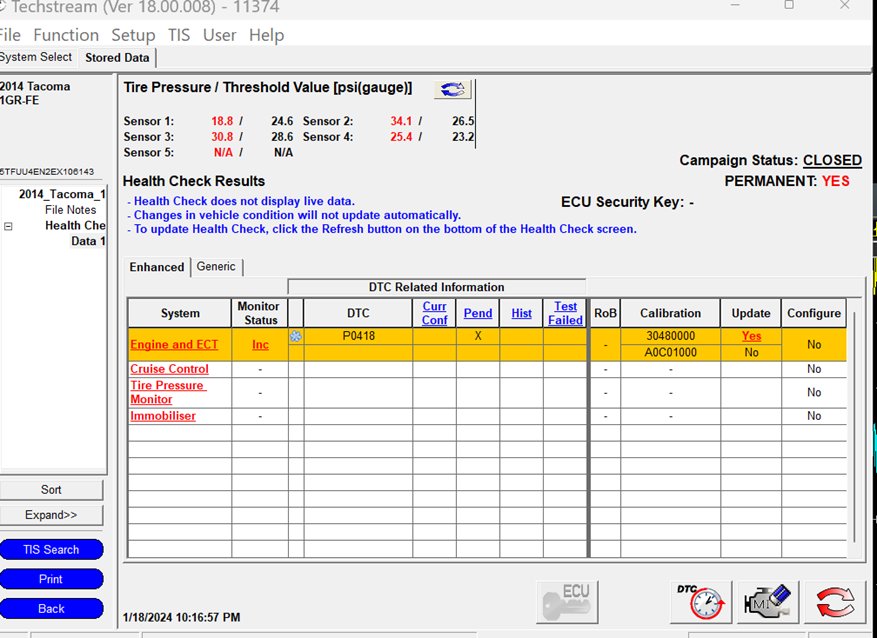Click the Hist column header link
This screenshot has height=638, width=877.
pos(521,313)
